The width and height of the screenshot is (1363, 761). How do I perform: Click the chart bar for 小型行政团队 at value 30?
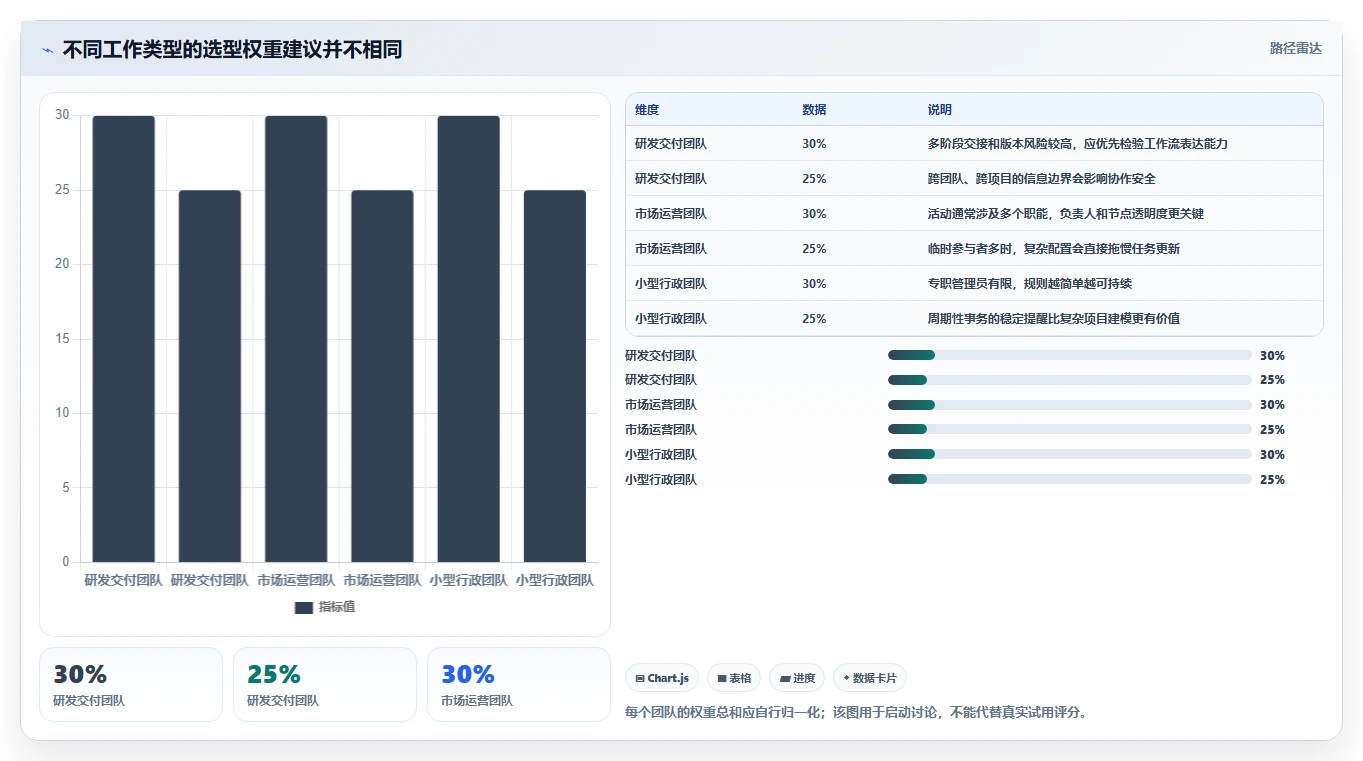(x=468, y=339)
